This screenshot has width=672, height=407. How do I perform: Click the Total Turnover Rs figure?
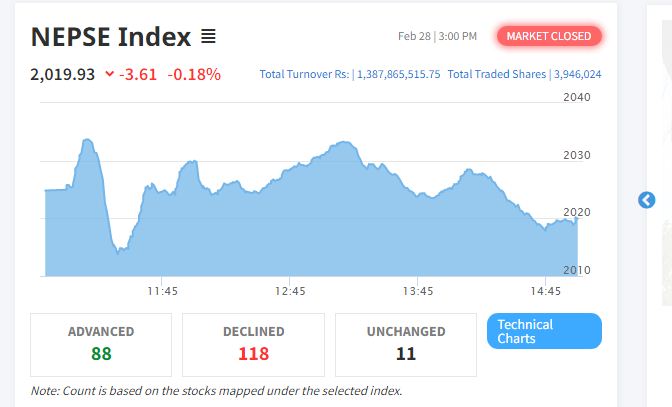click(399, 74)
